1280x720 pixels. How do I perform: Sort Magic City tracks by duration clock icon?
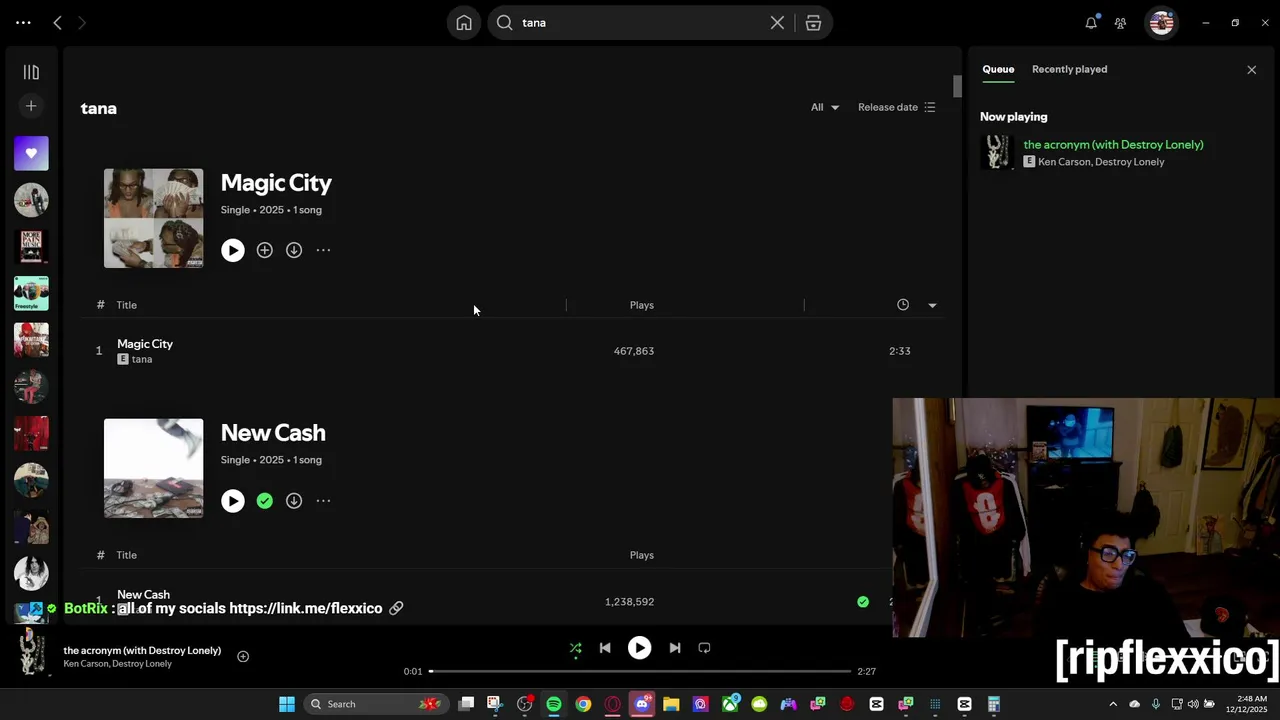[903, 305]
